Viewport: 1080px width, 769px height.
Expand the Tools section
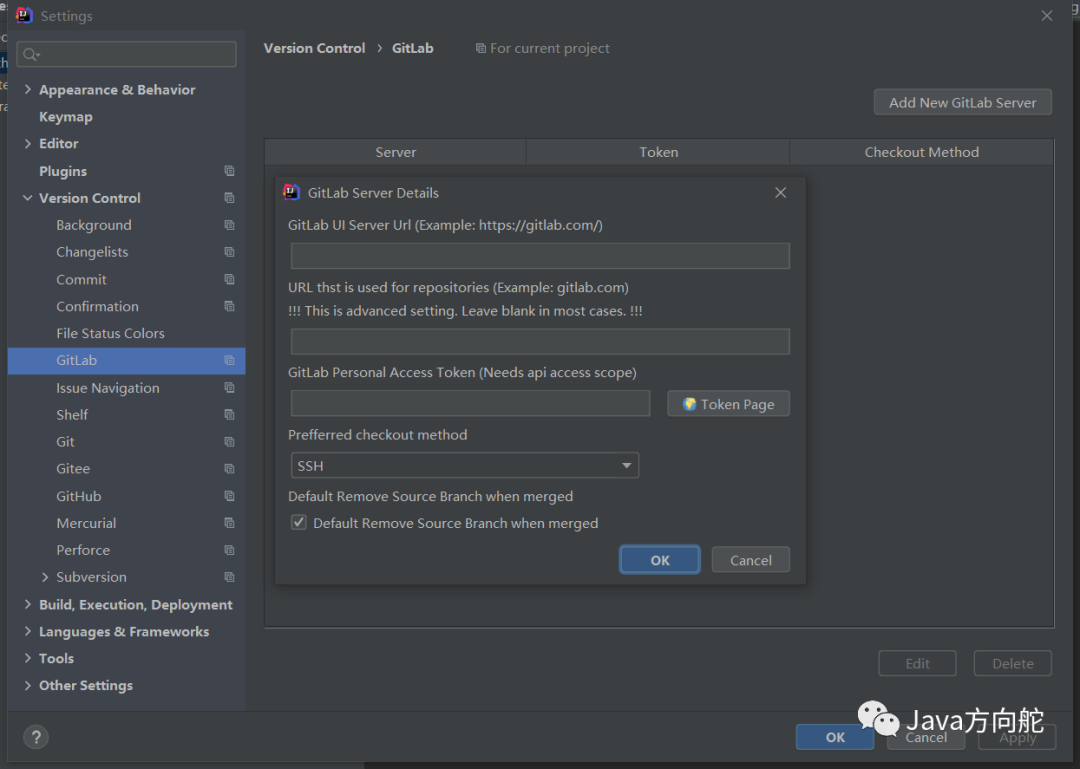pos(28,658)
